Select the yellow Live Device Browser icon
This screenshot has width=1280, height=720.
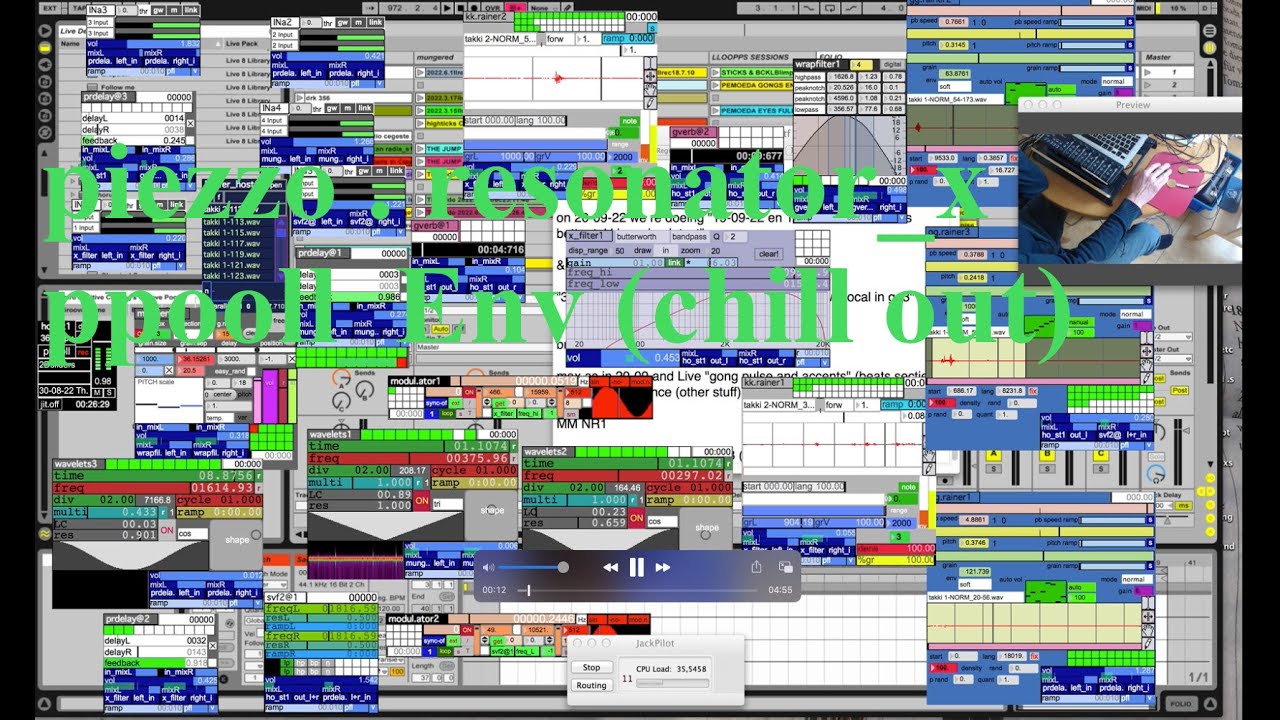[45, 47]
